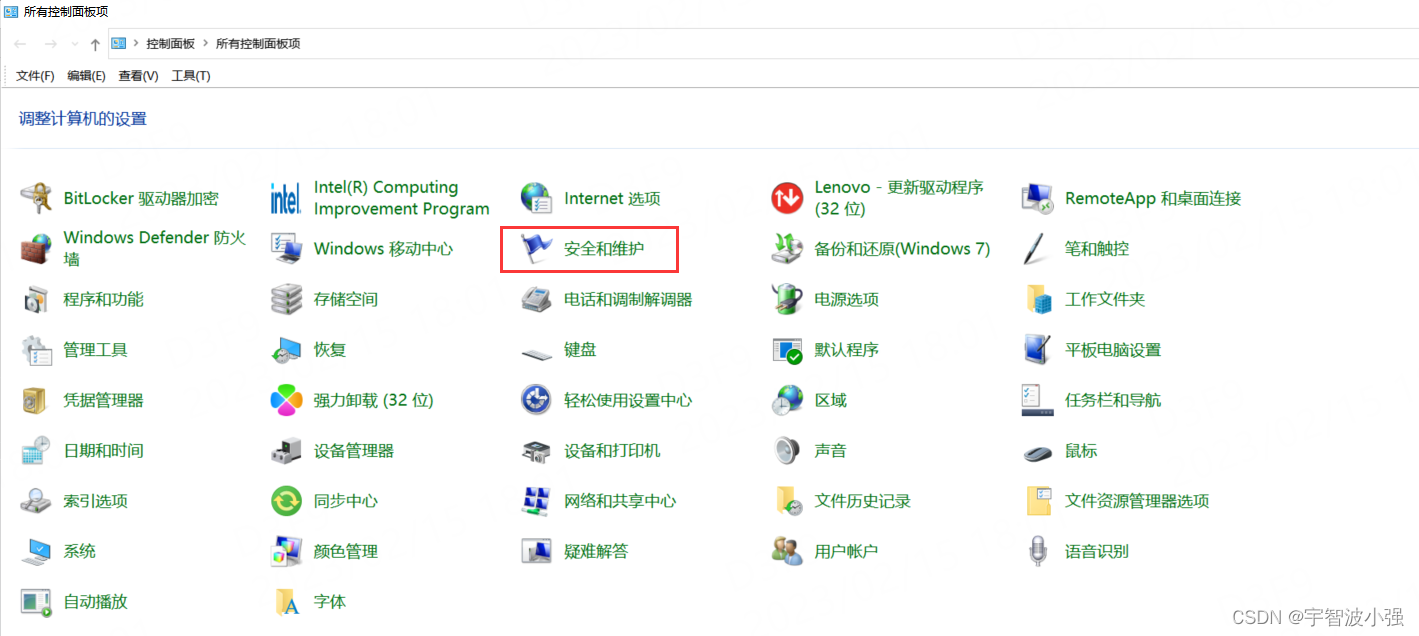Open the 编辑(E) menu
Viewport: 1419px width, 636px height.
(x=86, y=76)
